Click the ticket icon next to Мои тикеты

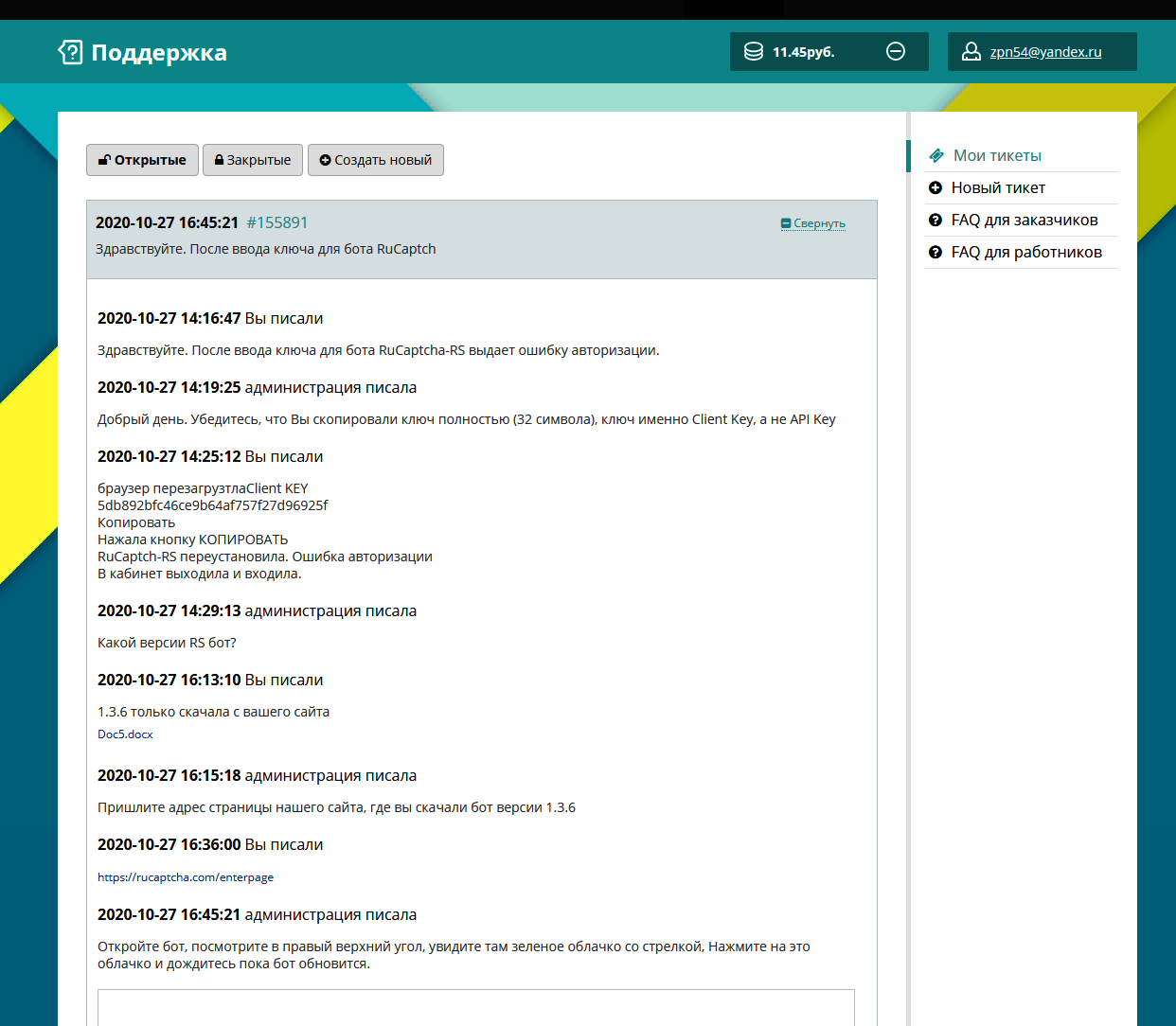(936, 155)
